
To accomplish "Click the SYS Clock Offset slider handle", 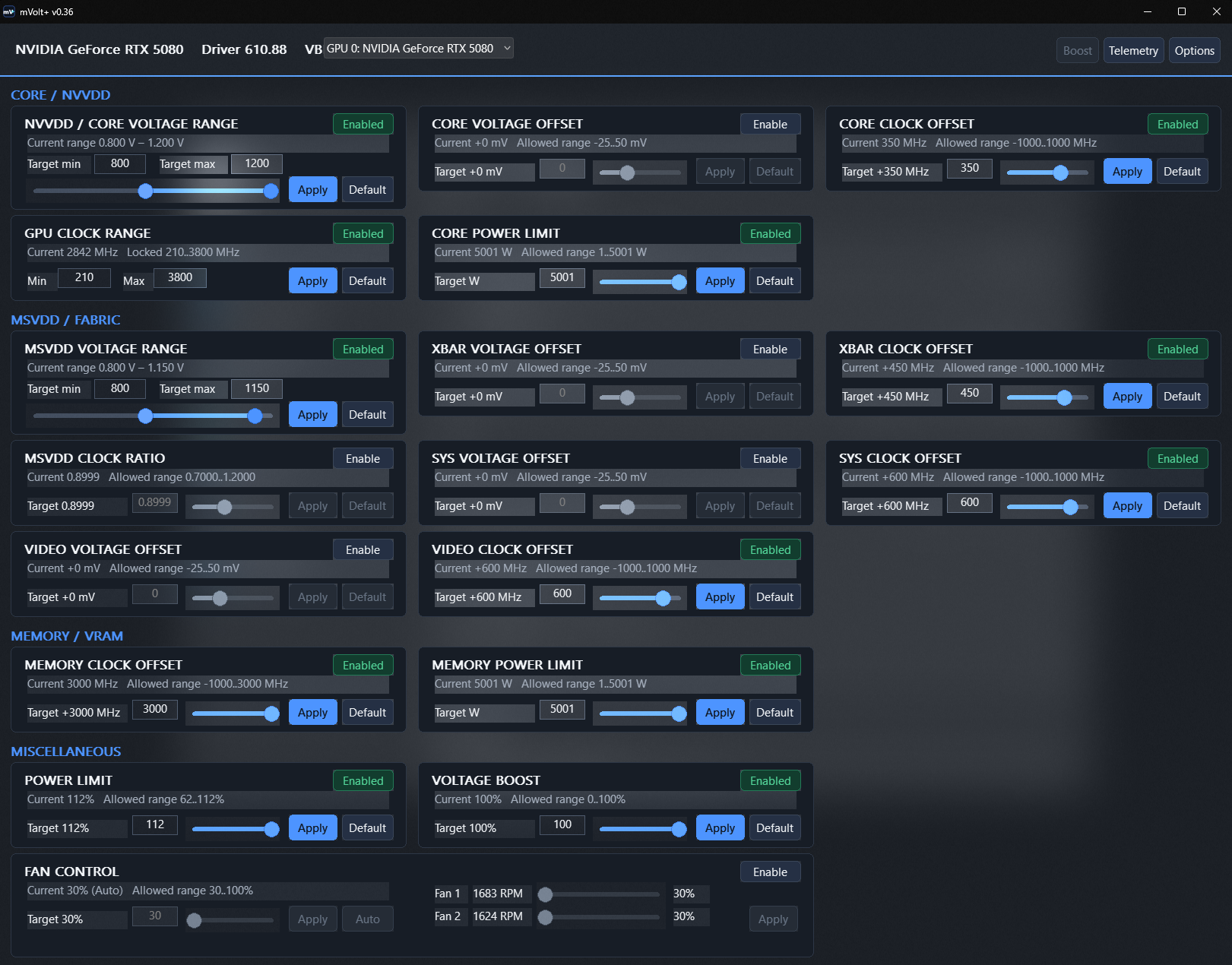I will [x=1070, y=507].
